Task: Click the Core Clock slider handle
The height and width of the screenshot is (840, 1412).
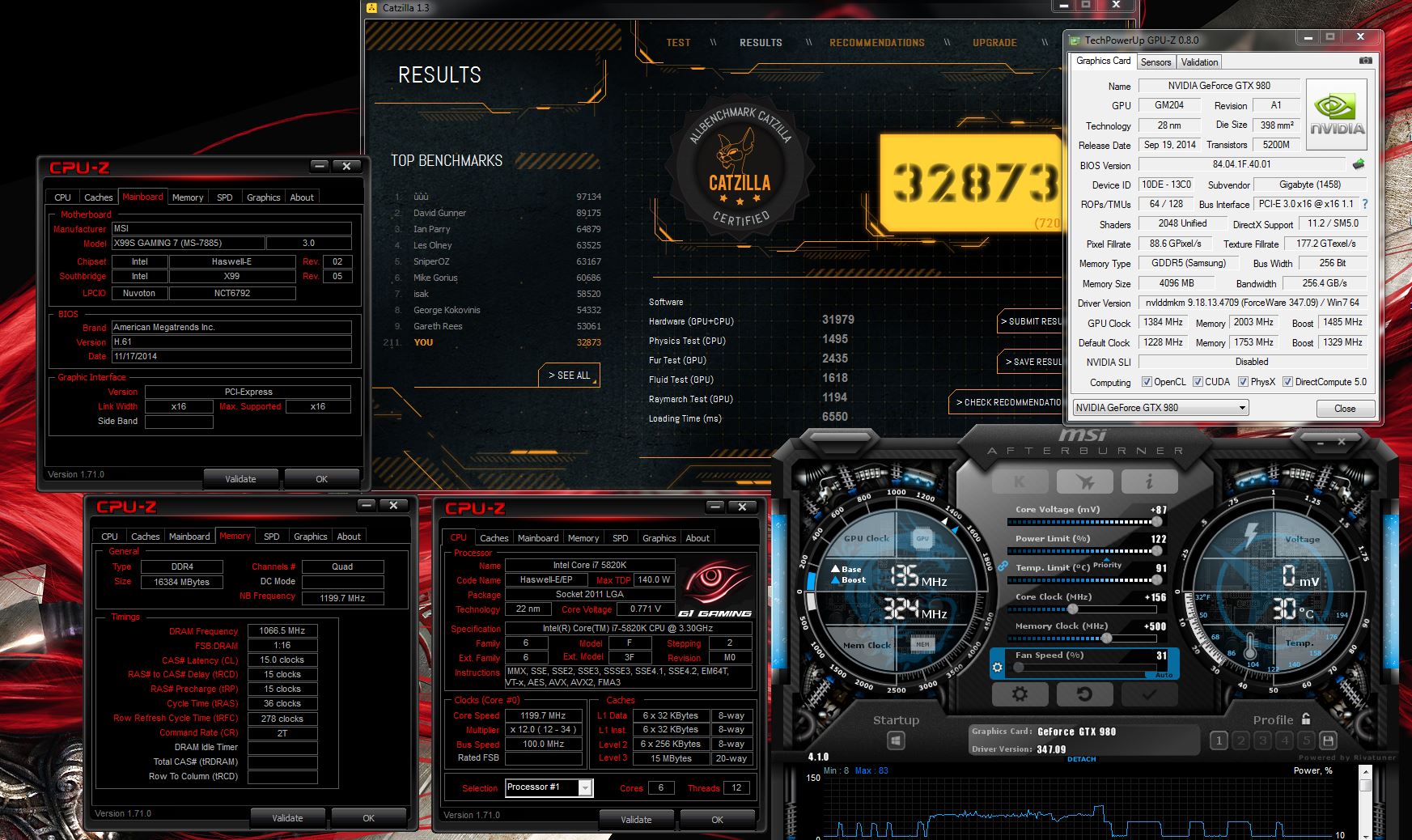Action: pyautogui.click(x=1072, y=609)
